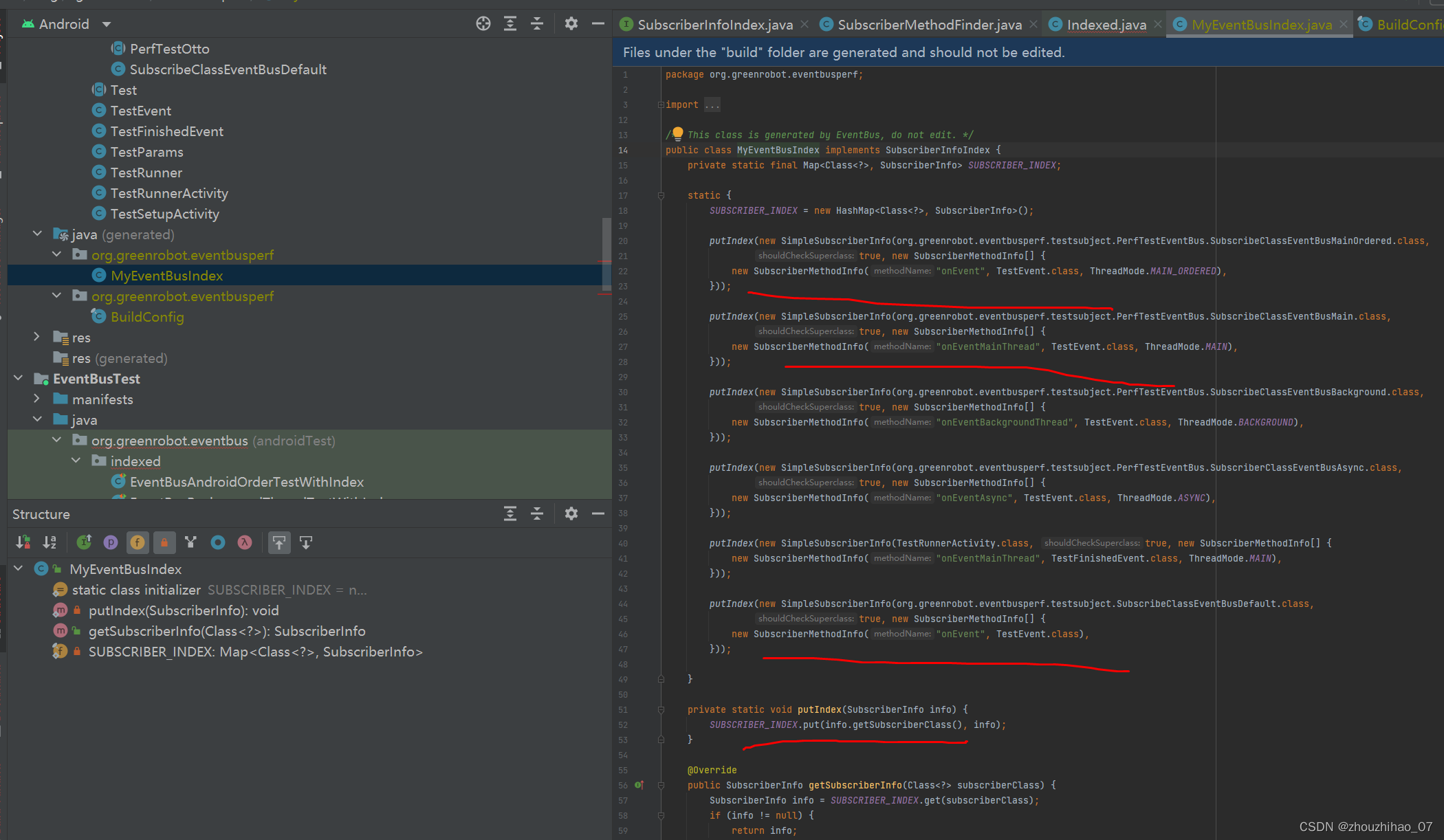Toggle Show Inherited members

[85, 543]
